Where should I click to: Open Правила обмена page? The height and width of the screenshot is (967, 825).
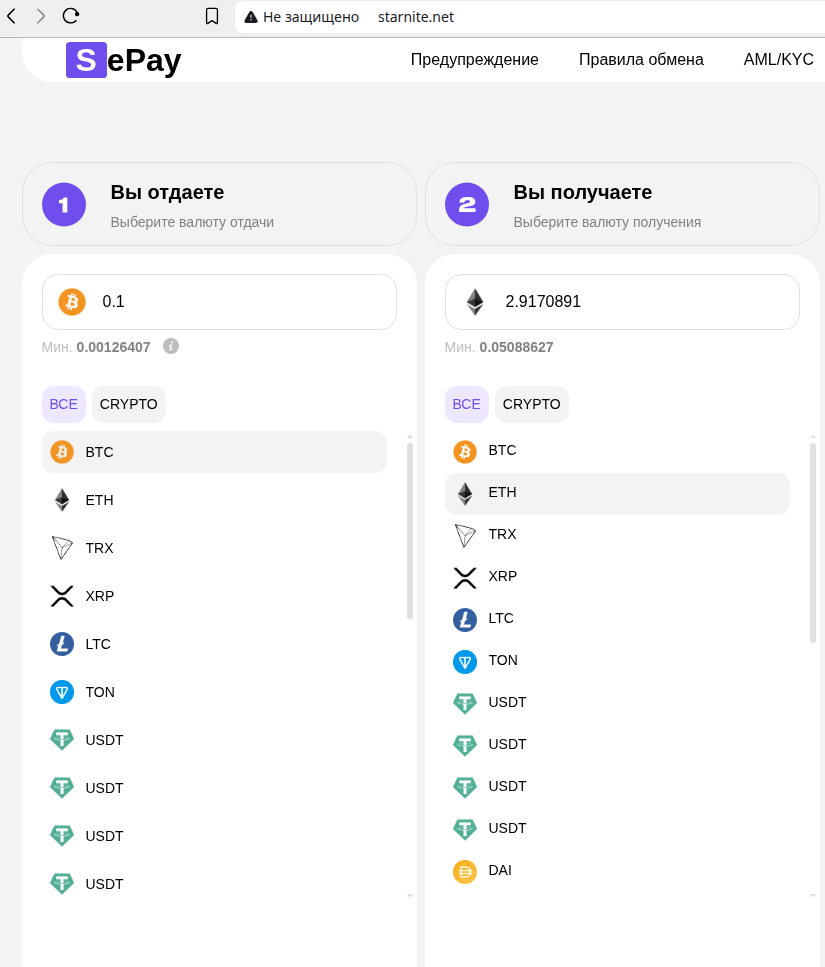(x=641, y=60)
